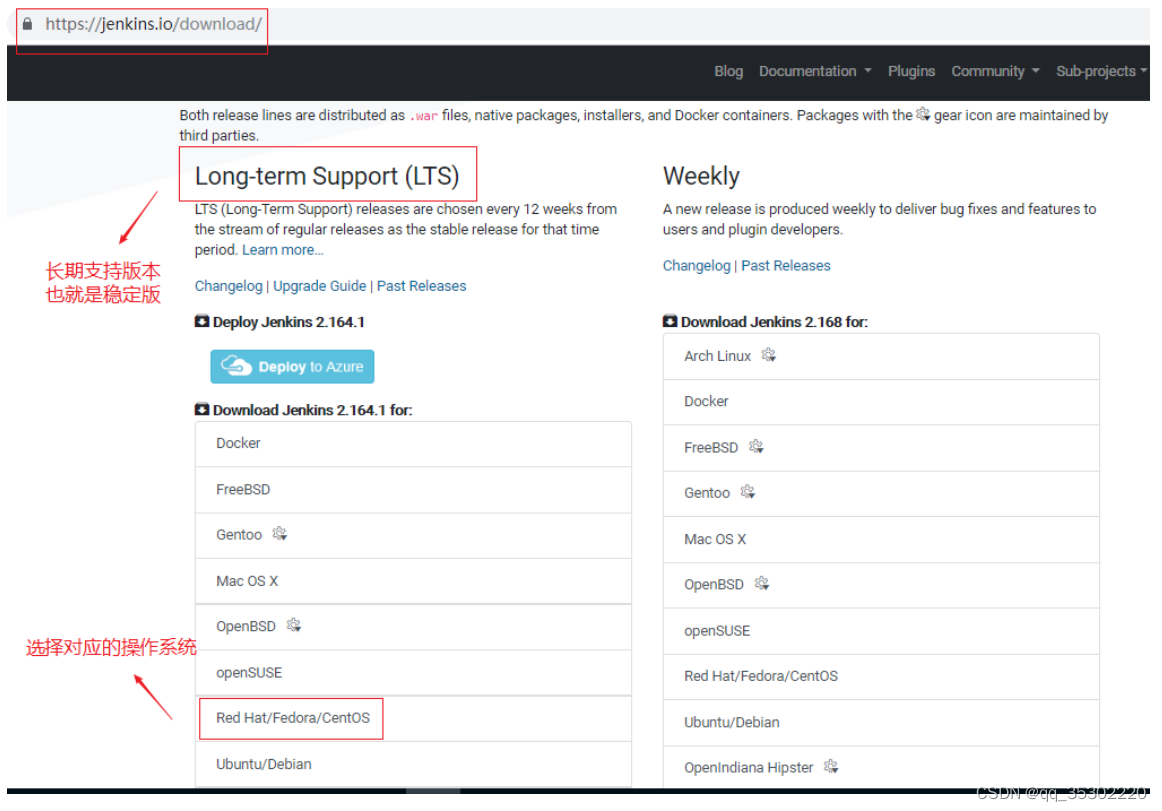Click gear icon next to LTS Gentoo

tap(279, 534)
